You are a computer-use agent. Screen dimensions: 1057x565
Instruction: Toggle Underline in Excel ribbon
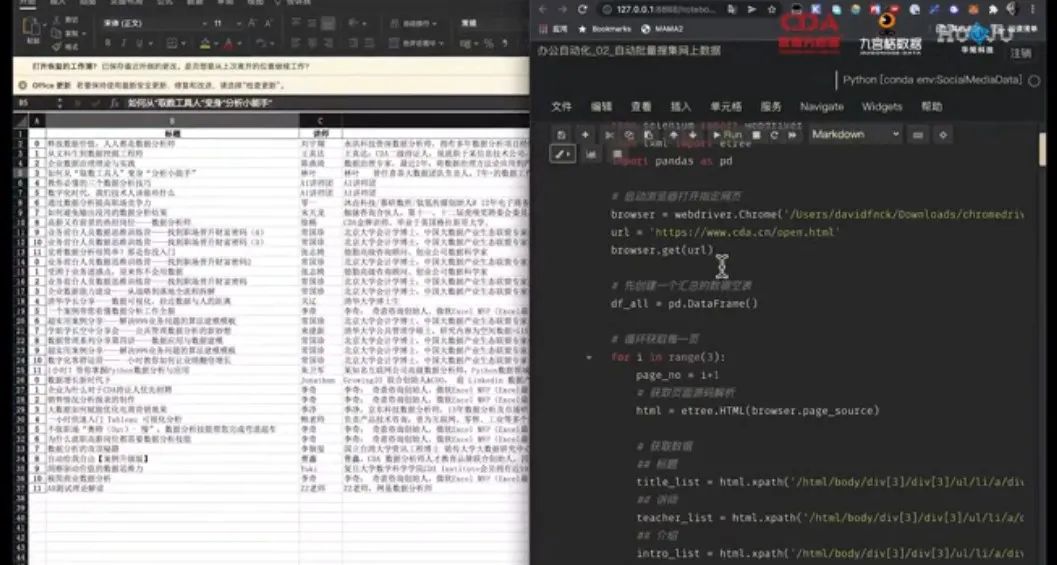point(141,43)
